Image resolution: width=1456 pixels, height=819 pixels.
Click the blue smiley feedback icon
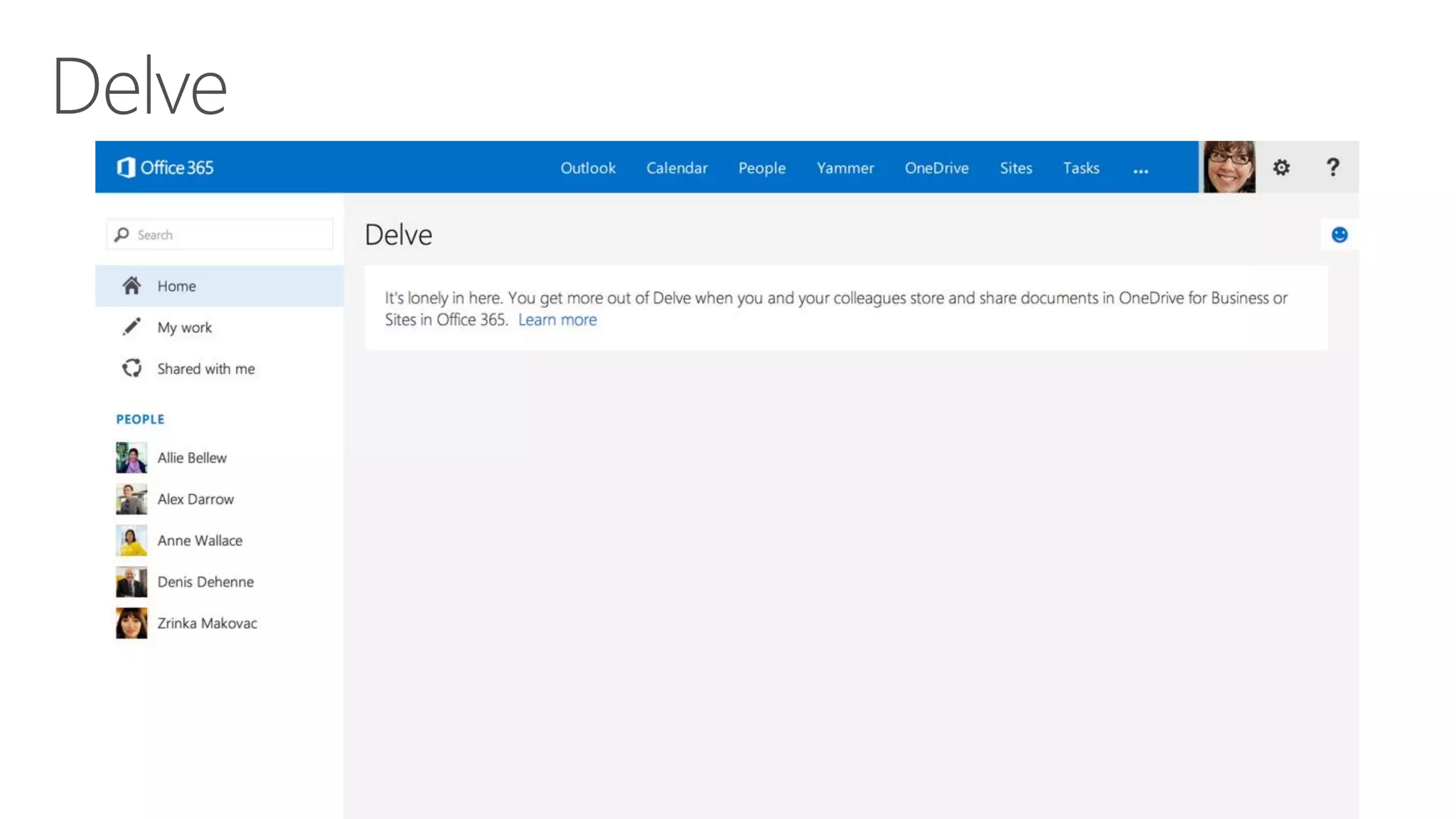(x=1339, y=235)
